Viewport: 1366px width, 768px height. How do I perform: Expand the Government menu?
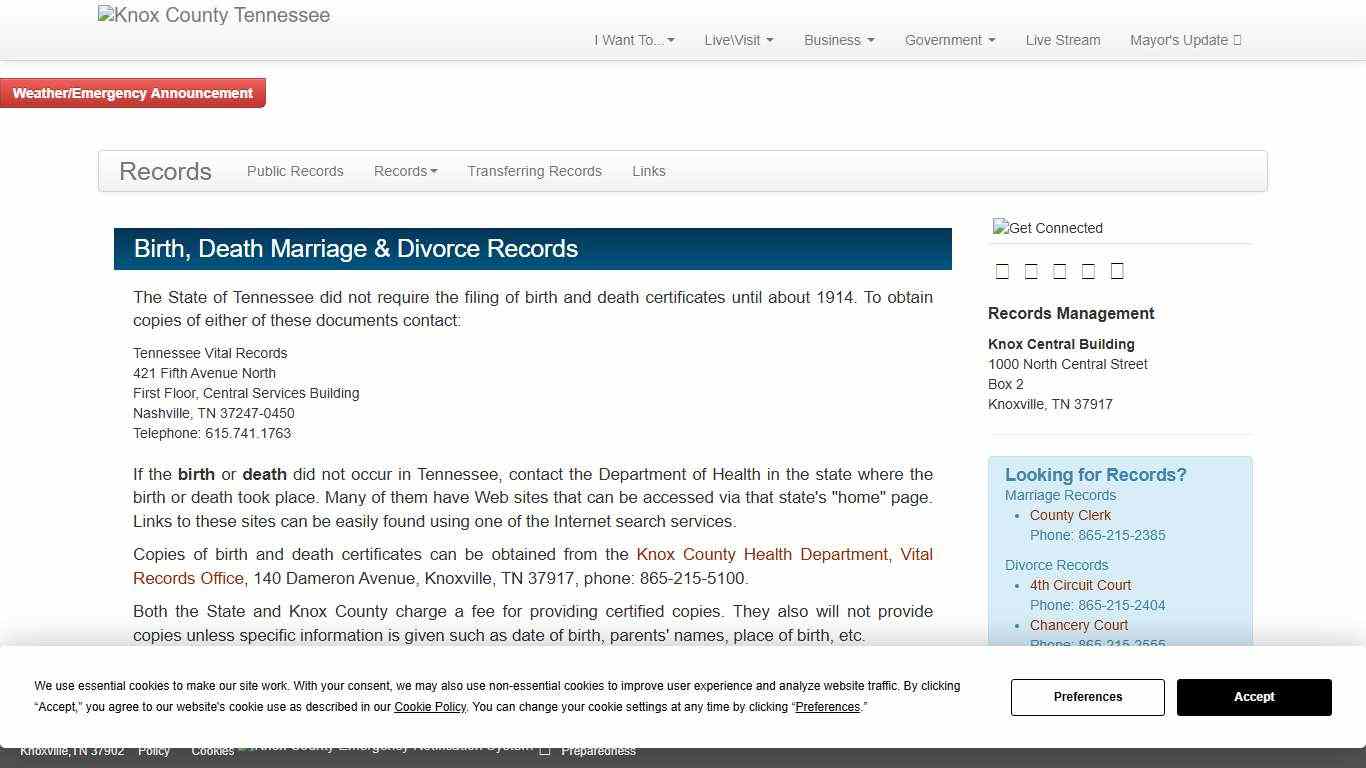948,40
